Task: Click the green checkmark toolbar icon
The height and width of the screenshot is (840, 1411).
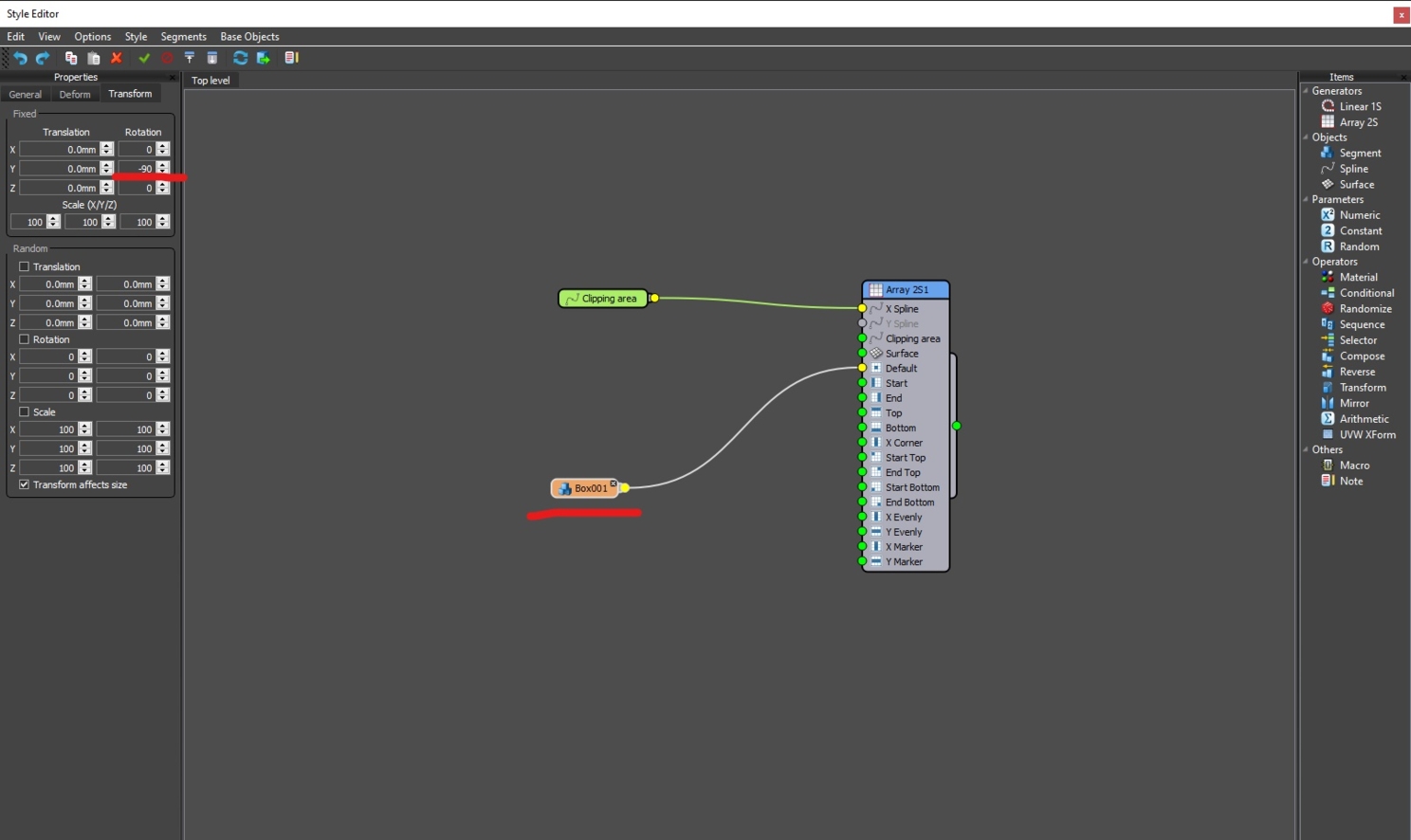Action: (144, 58)
